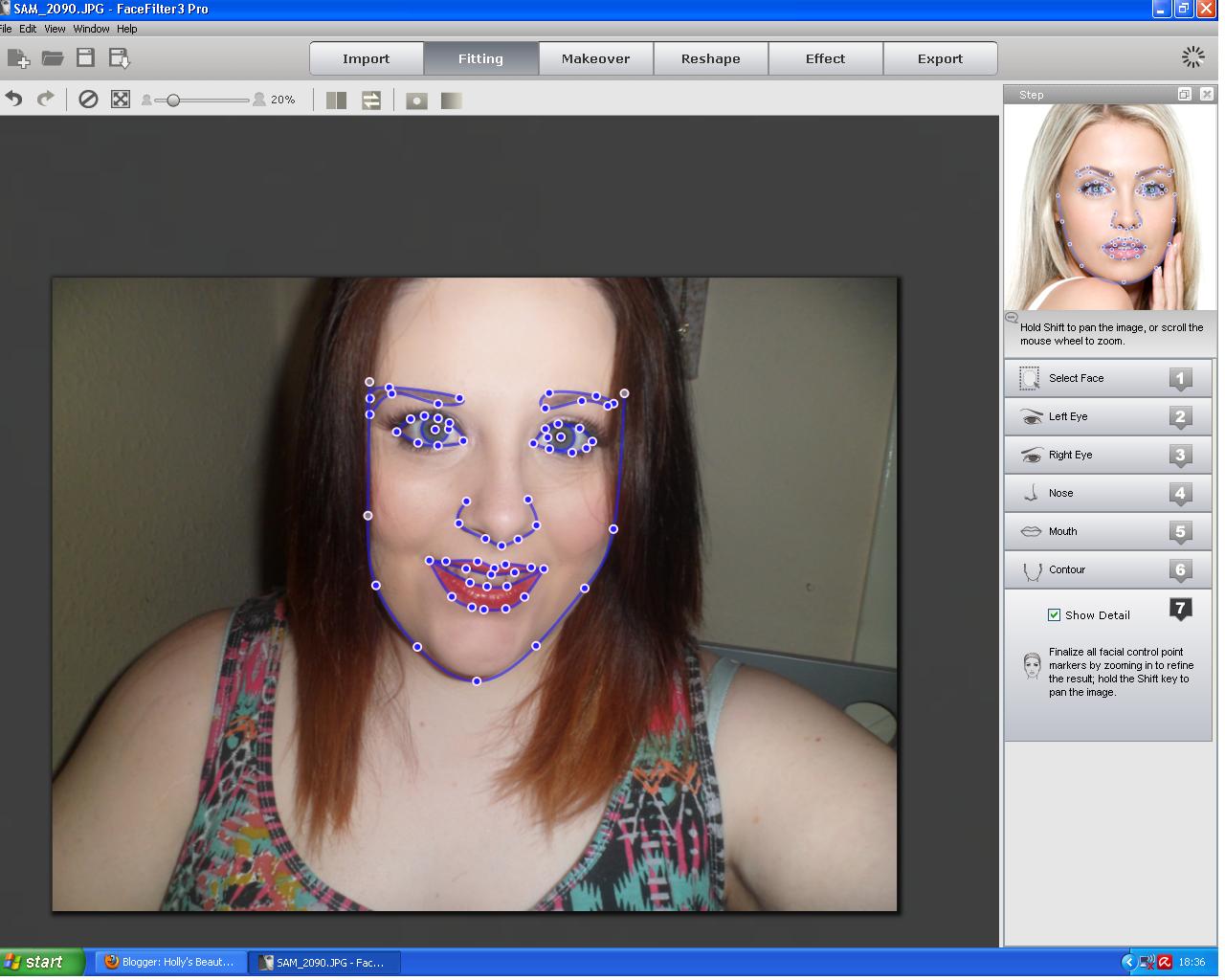The width and height of the screenshot is (1225, 980).
Task: Close the Step panel
Action: point(1206,94)
